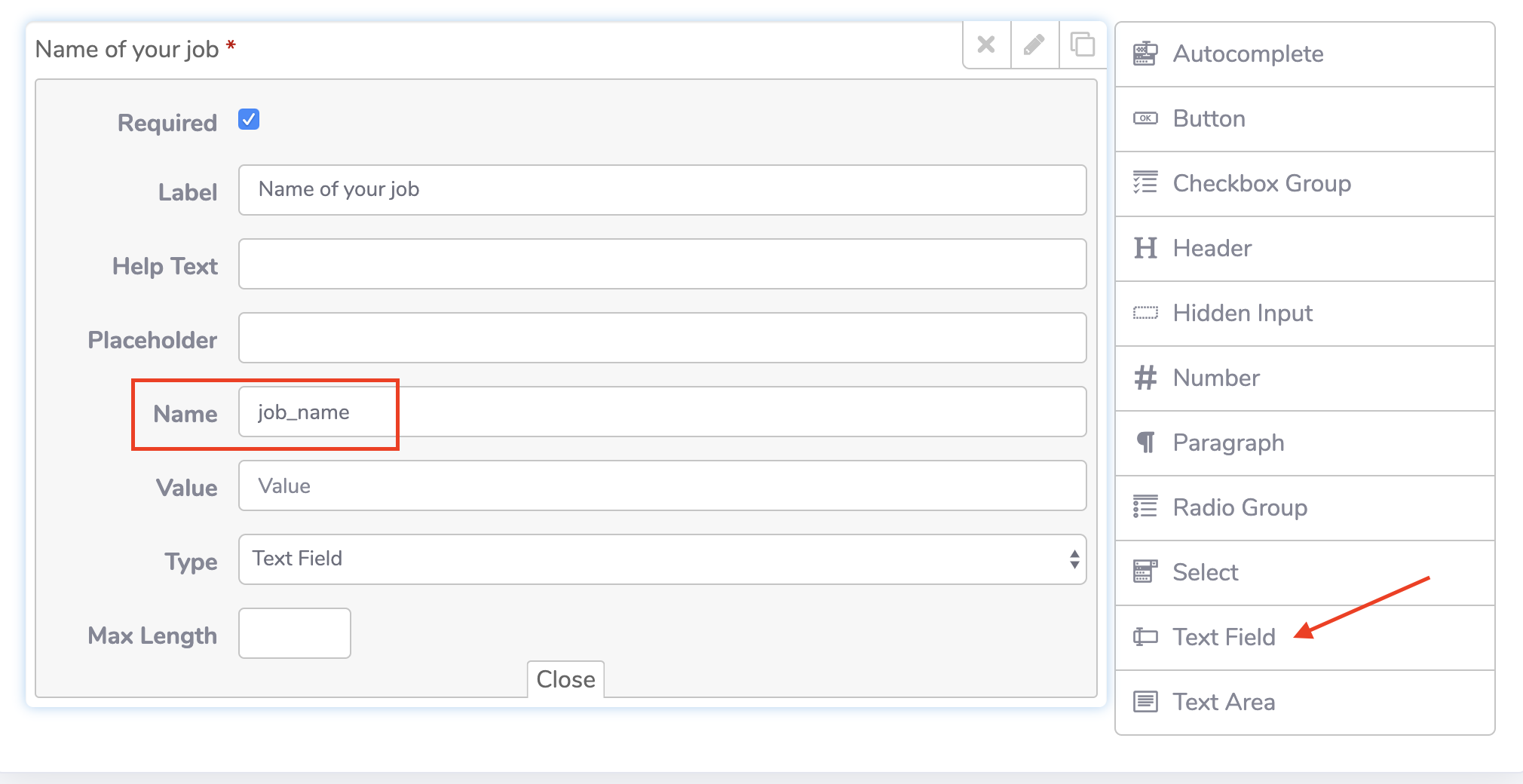
Task: Click the remove field X icon
Action: [x=986, y=45]
